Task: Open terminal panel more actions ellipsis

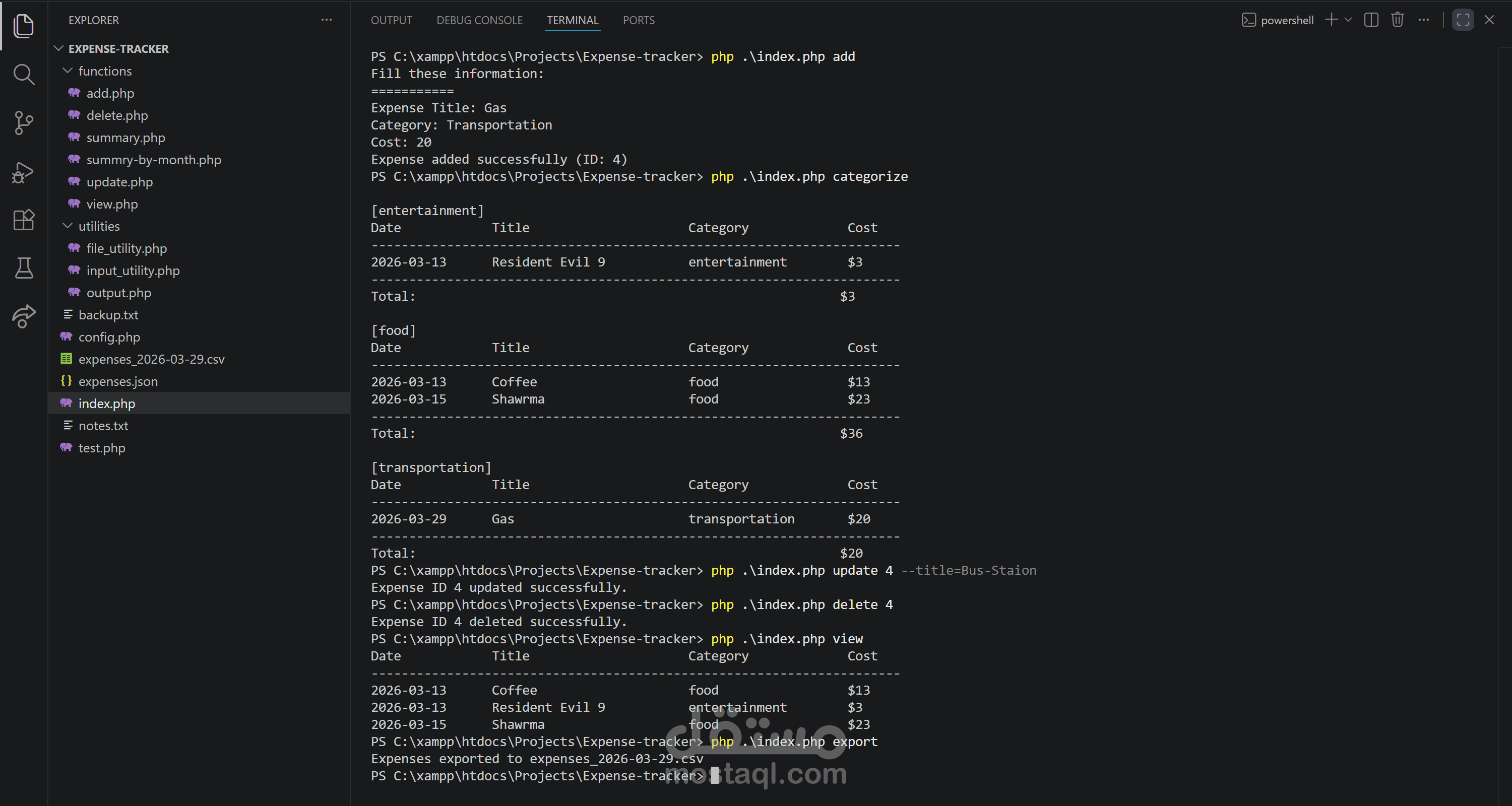Action: click(x=1424, y=20)
